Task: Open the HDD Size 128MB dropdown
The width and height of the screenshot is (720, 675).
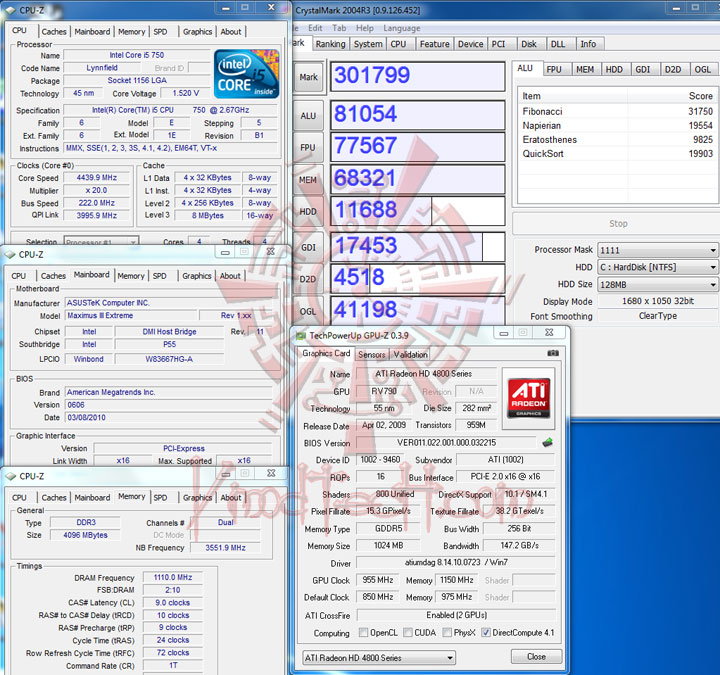Action: pos(657,285)
